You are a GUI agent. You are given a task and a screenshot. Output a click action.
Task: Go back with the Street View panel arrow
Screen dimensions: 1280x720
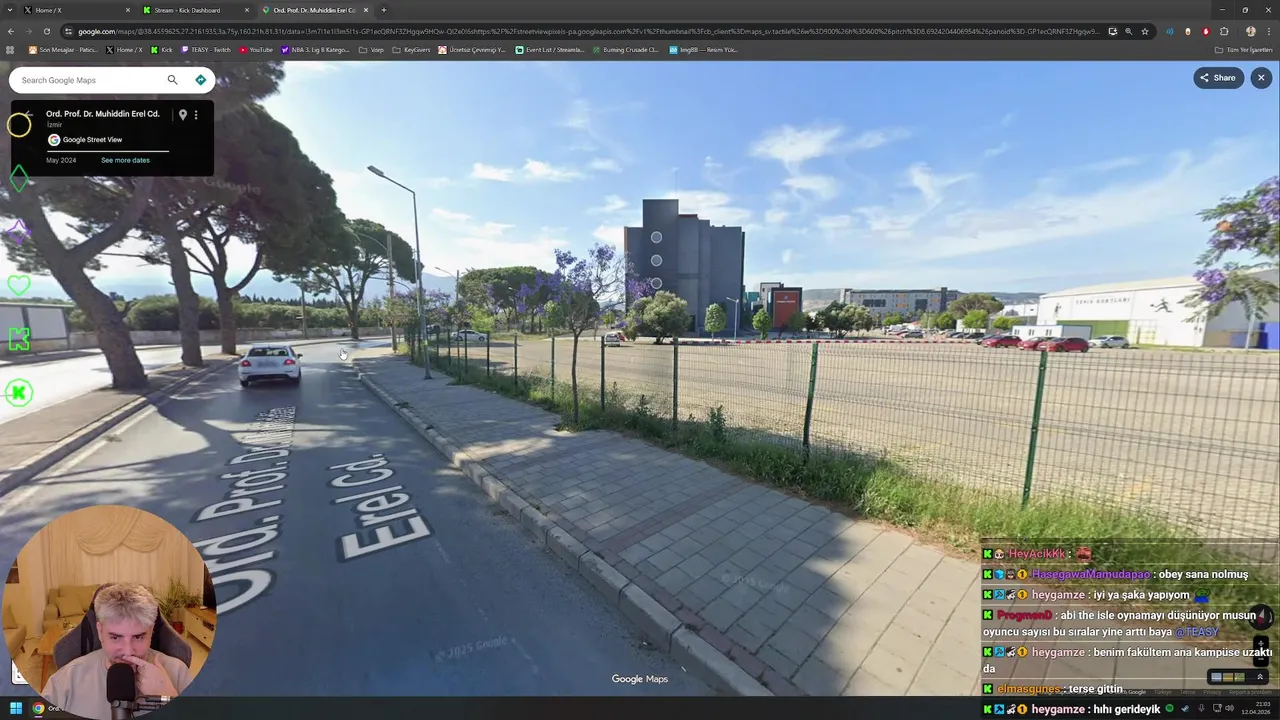tap(29, 114)
